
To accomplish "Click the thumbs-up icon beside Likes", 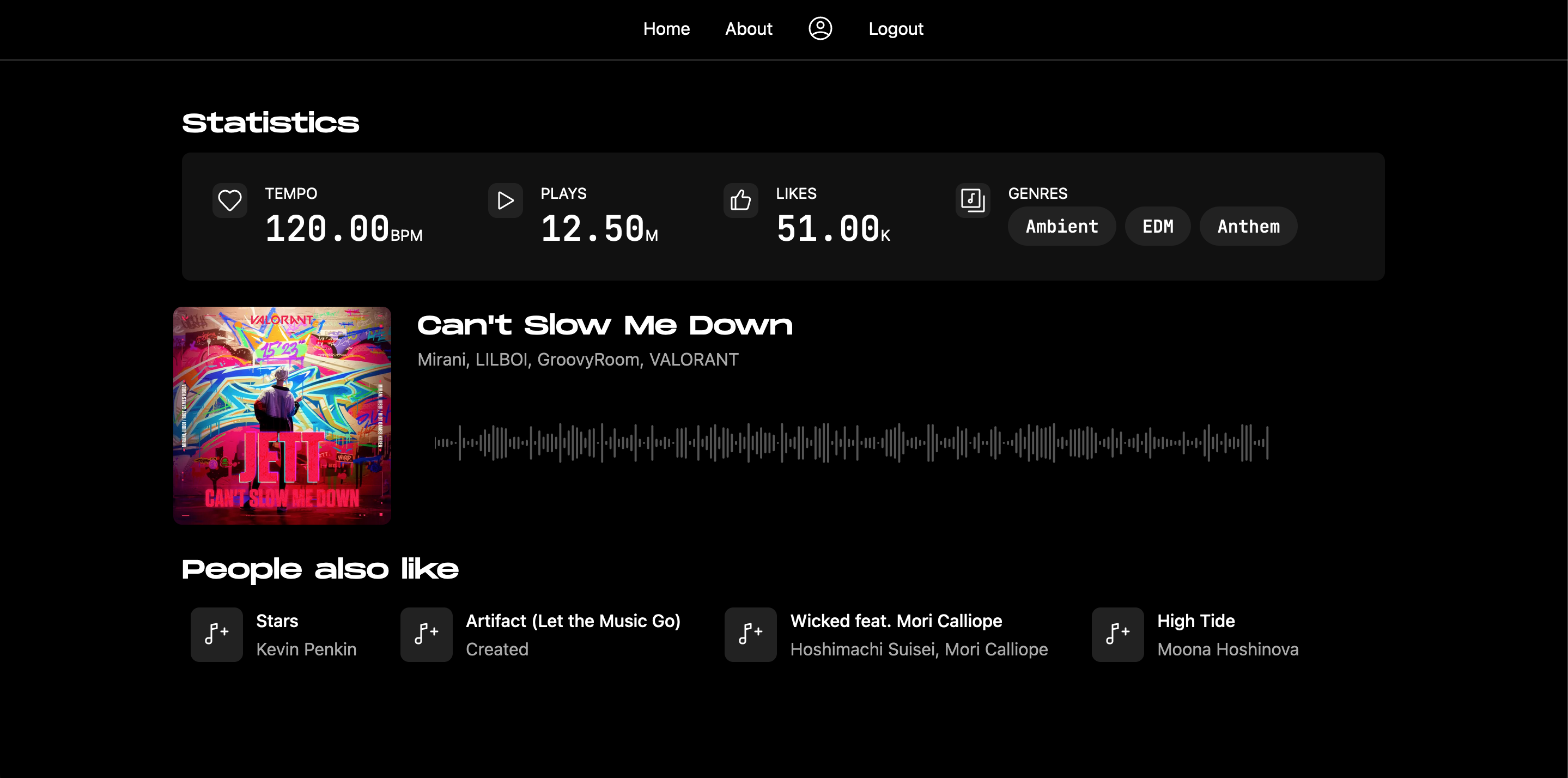I will click(x=740, y=200).
